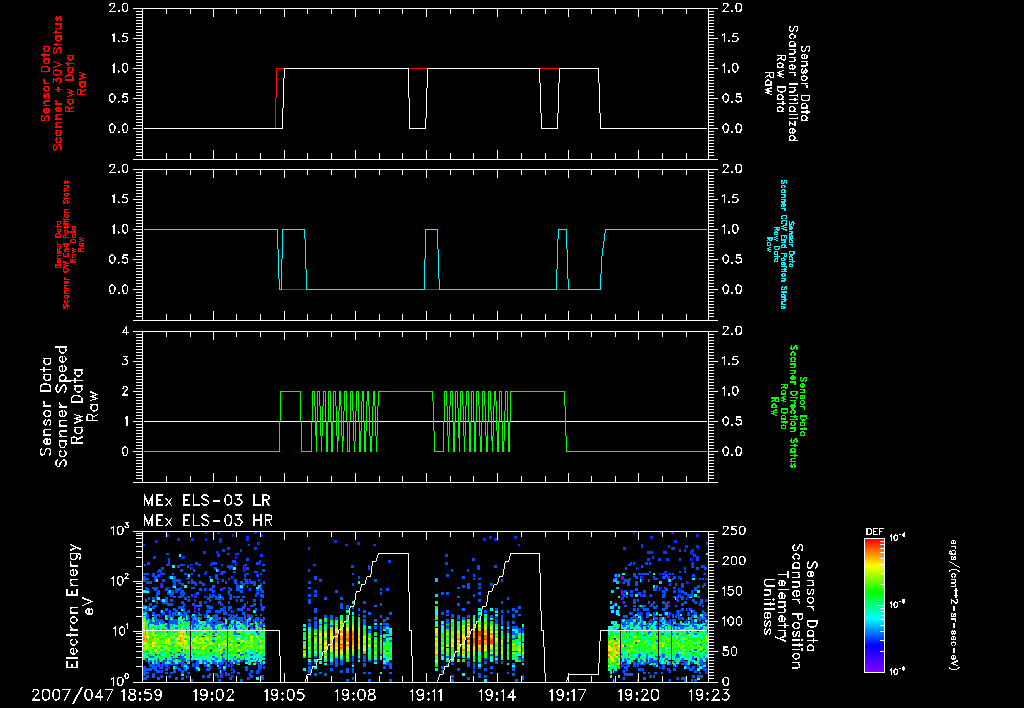
Task: Click the bottom exponent label of the color bar
Action: [x=898, y=671]
